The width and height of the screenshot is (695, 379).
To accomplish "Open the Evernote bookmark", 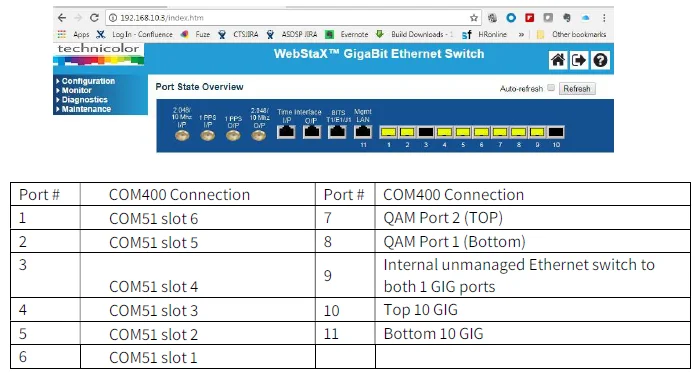I will pyautogui.click(x=347, y=34).
